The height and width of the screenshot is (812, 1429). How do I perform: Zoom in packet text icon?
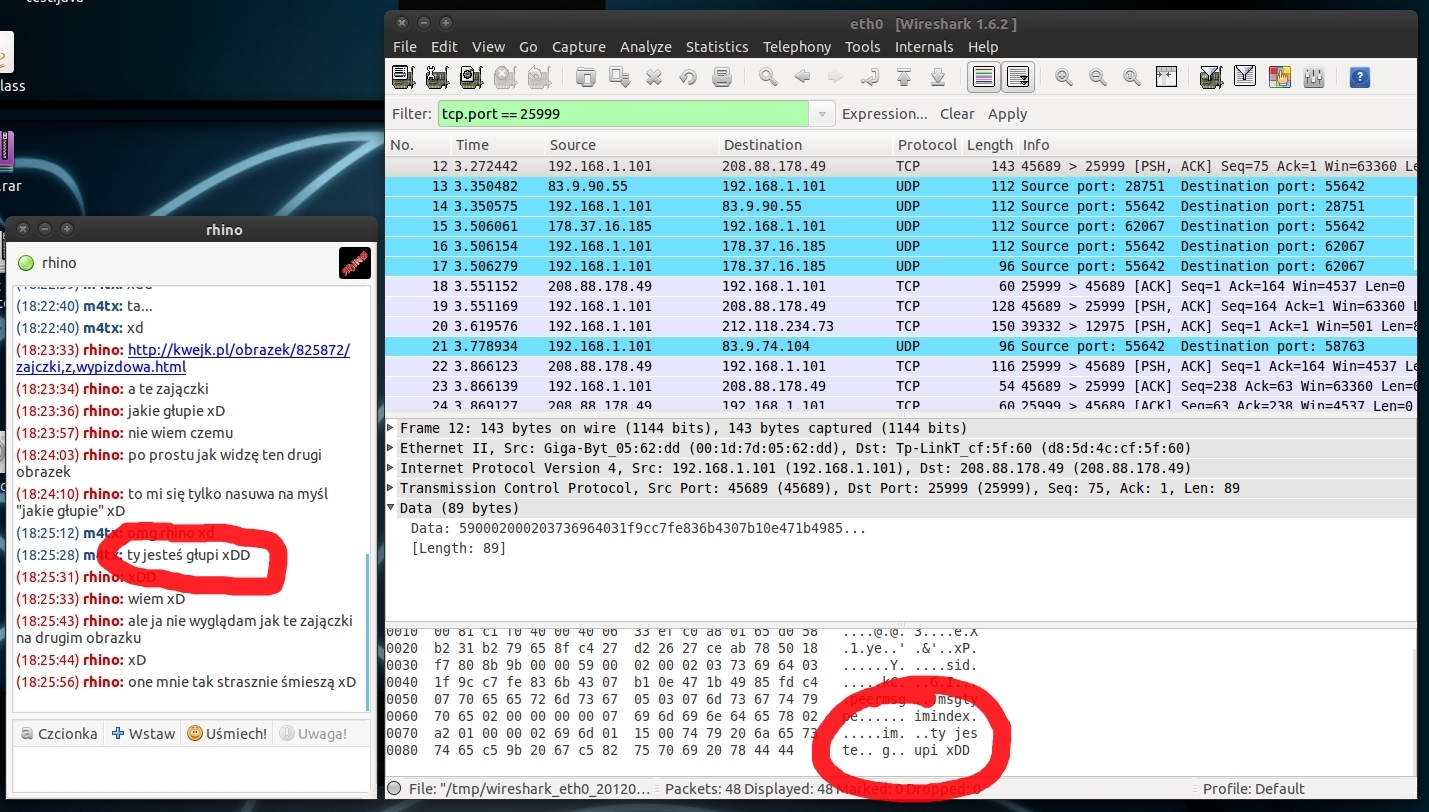1064,77
